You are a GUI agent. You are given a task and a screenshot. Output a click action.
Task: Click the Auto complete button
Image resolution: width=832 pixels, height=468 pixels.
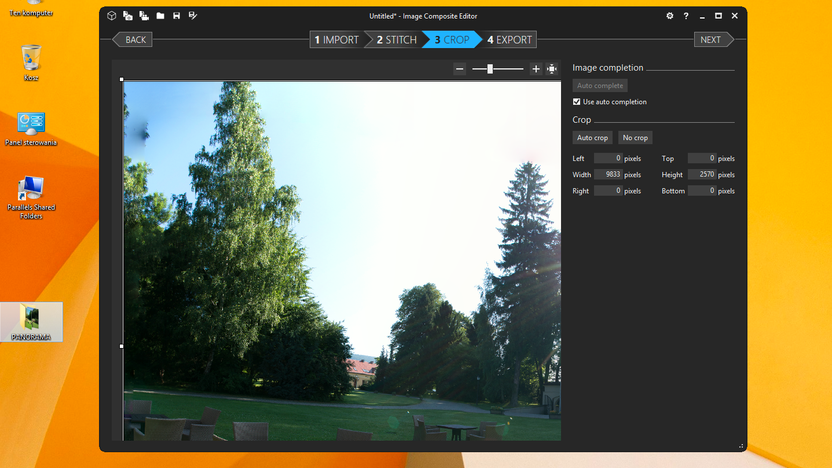coord(600,85)
